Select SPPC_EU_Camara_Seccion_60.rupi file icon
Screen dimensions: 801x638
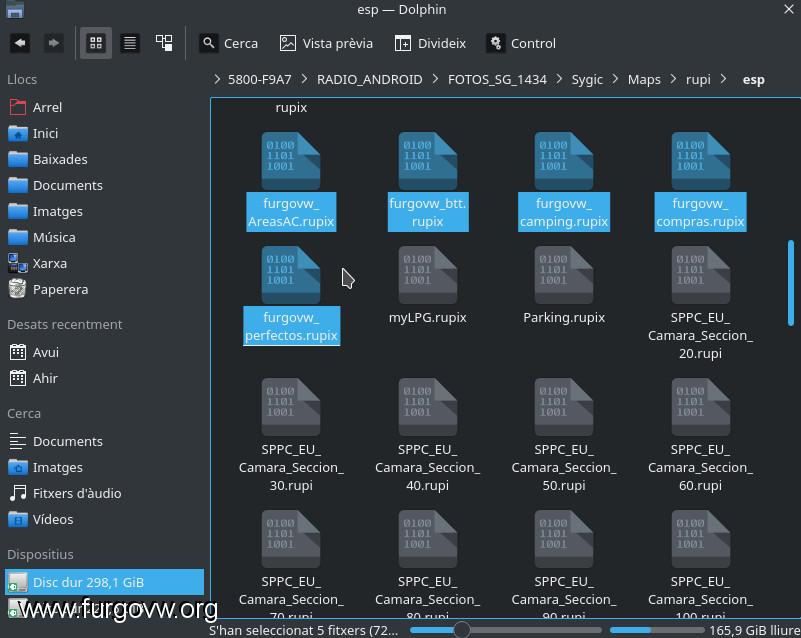click(x=700, y=407)
